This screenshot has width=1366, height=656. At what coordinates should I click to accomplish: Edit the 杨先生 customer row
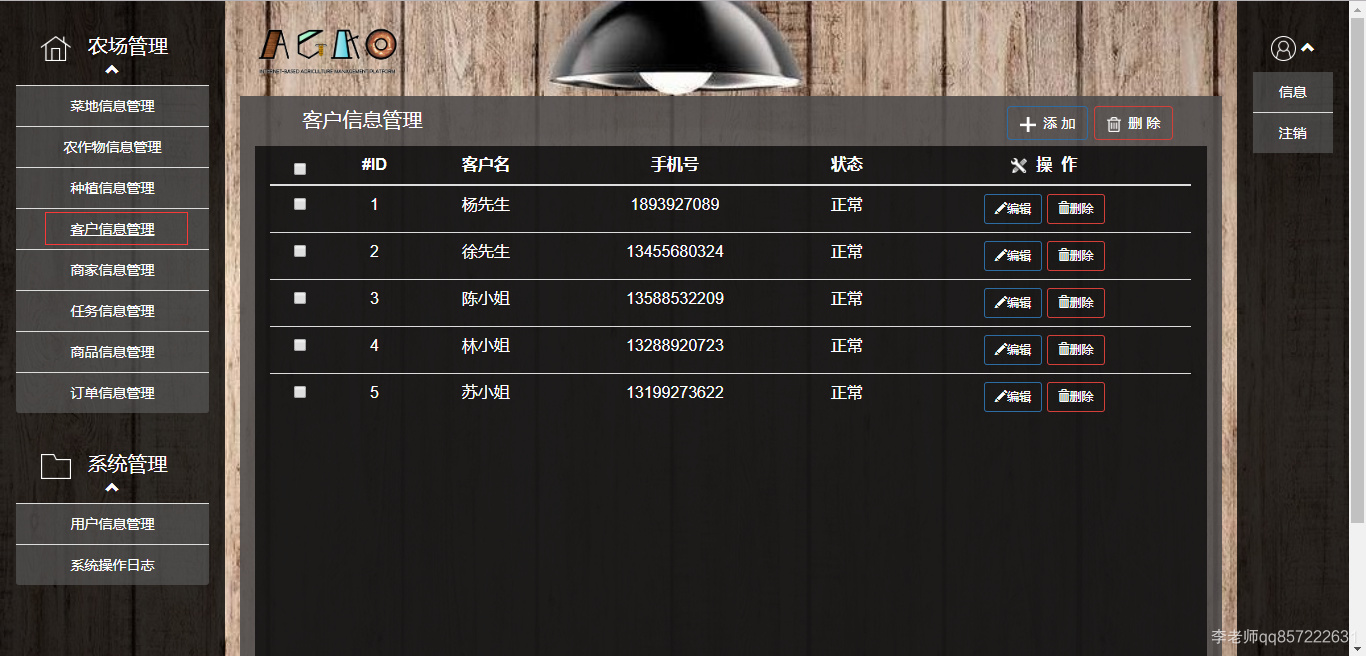tap(1013, 209)
